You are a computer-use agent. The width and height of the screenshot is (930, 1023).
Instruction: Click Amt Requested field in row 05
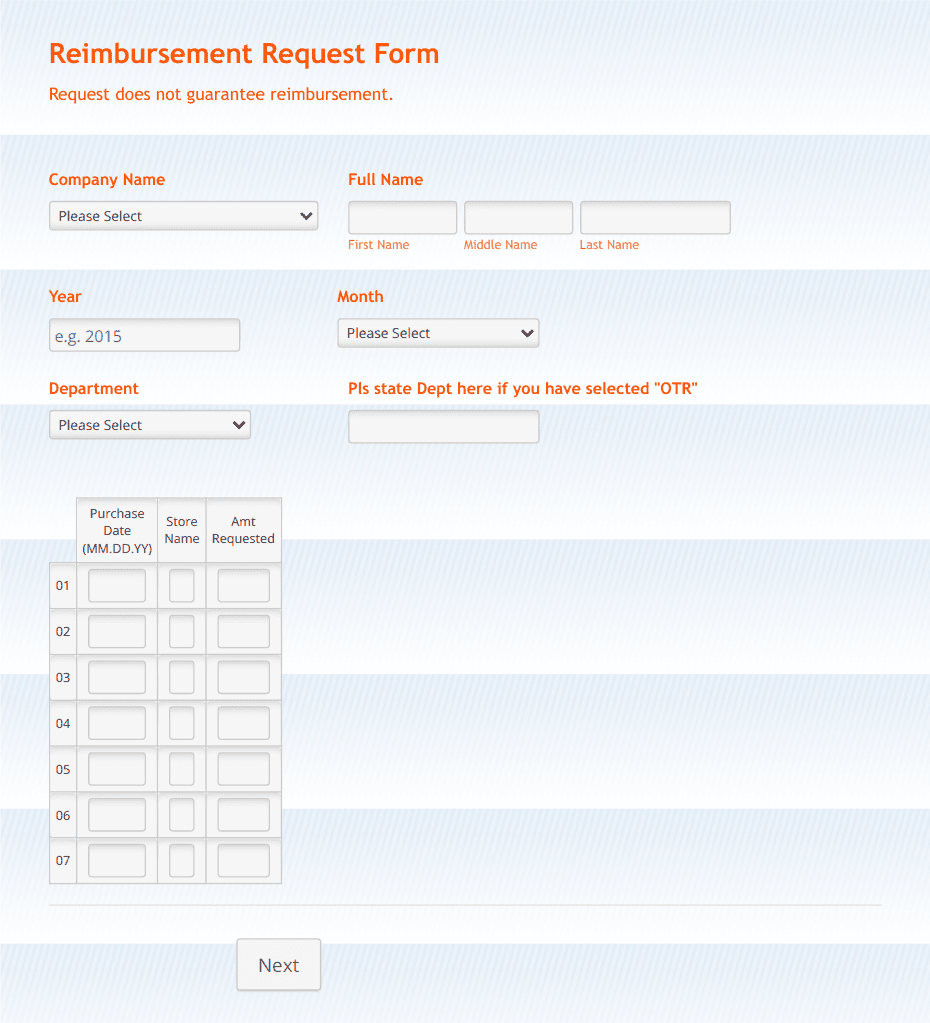click(x=243, y=769)
